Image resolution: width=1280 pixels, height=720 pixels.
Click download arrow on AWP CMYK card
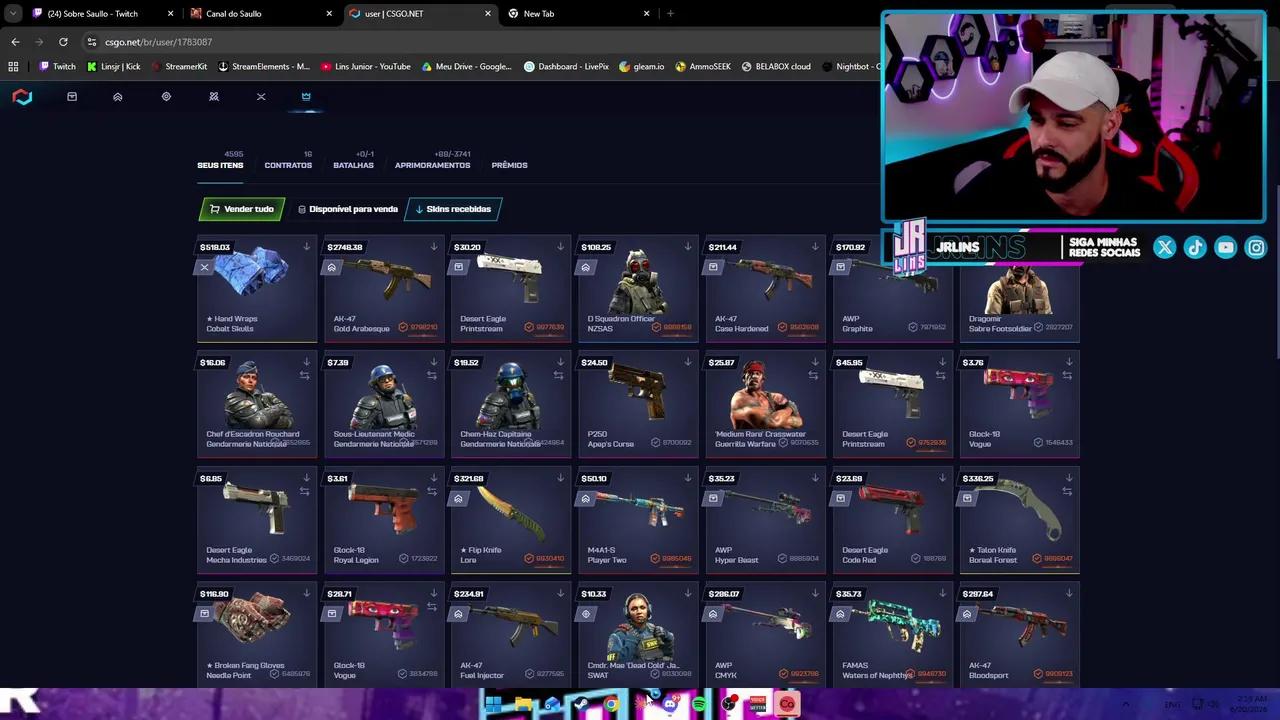click(815, 593)
